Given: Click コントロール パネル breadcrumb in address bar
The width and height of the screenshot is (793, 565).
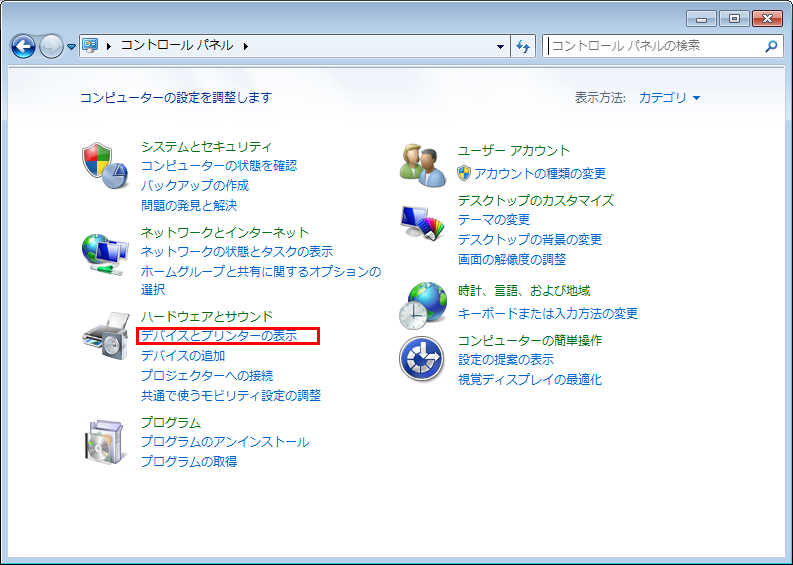Looking at the screenshot, I should pos(177,46).
